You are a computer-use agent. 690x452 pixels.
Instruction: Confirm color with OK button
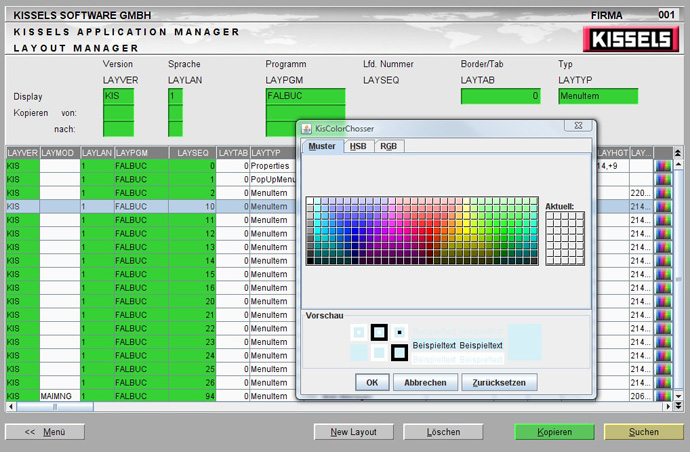point(372,382)
